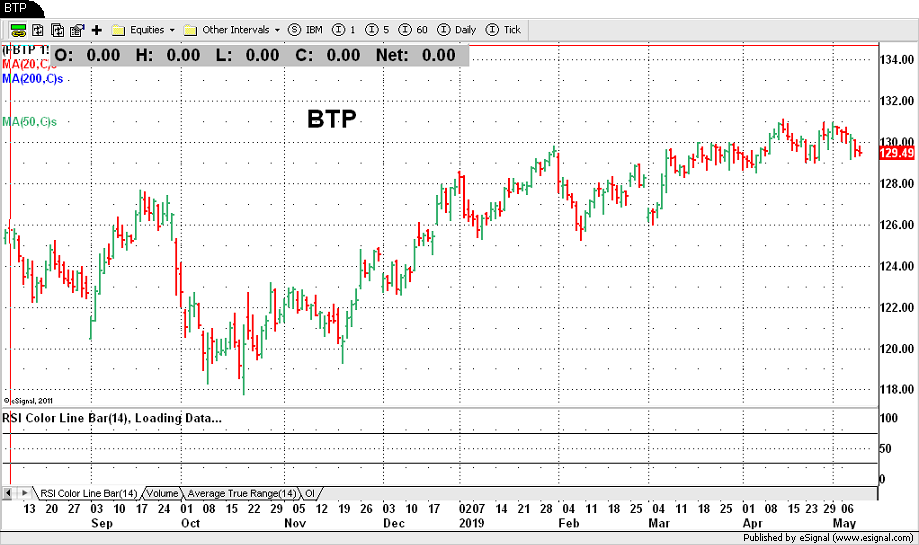Screen dimensions: 919x545
Task: Click the 134.00 price axis label
Action: 897,60
